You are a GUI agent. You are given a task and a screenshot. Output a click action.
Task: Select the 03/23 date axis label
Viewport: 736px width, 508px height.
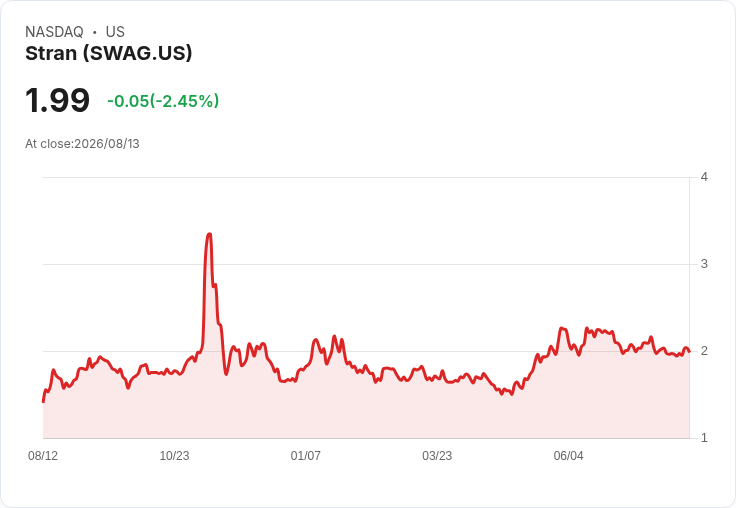click(x=437, y=455)
